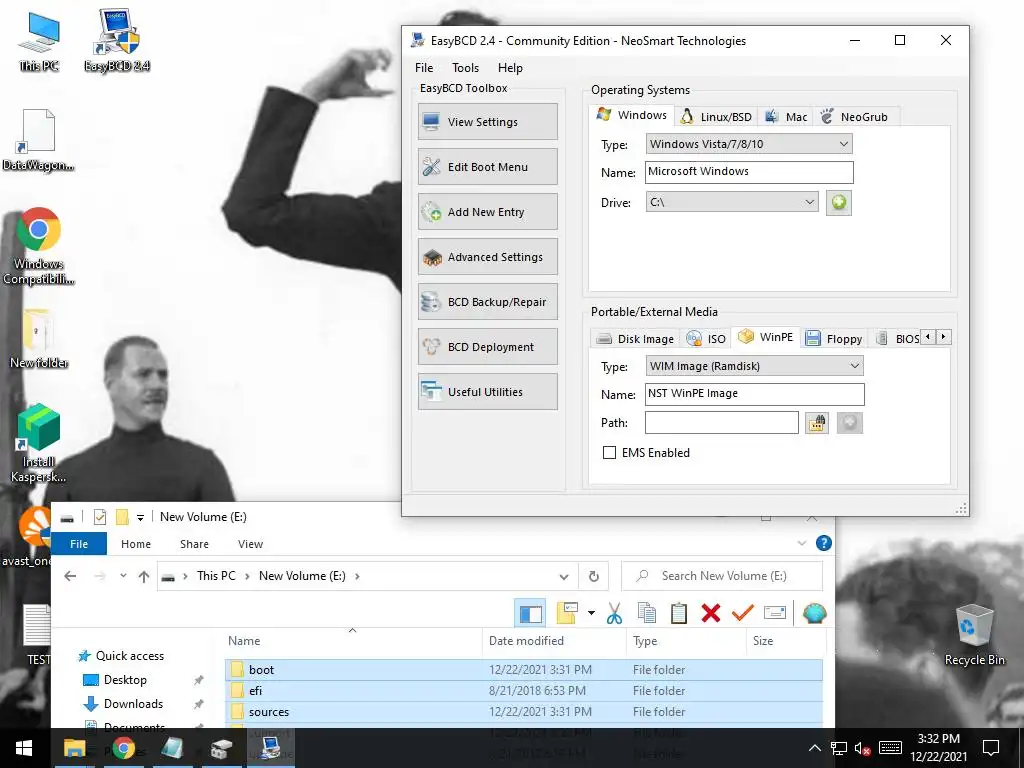The height and width of the screenshot is (768, 1024).
Task: Select the WinPE media tab
Action: pos(765,337)
